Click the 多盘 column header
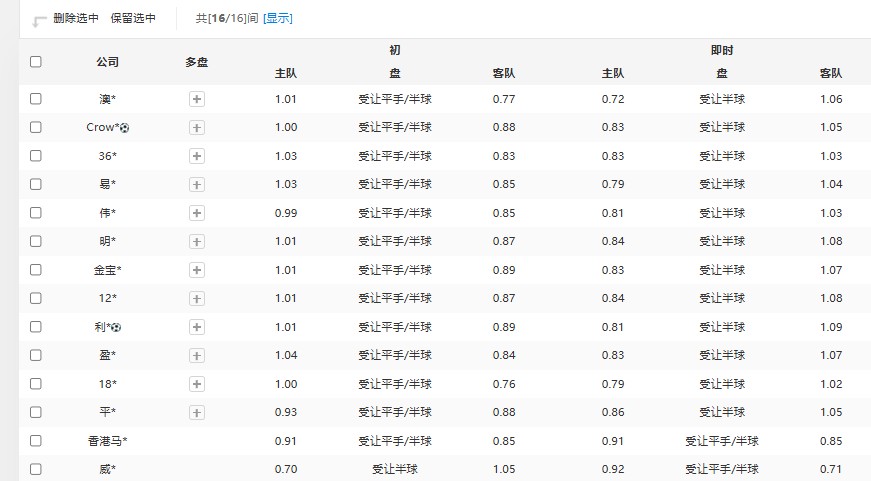This screenshot has width=871, height=481. point(197,62)
